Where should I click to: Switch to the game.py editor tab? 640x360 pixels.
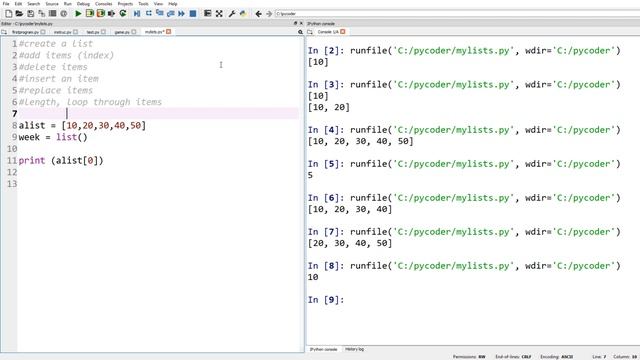coord(122,32)
